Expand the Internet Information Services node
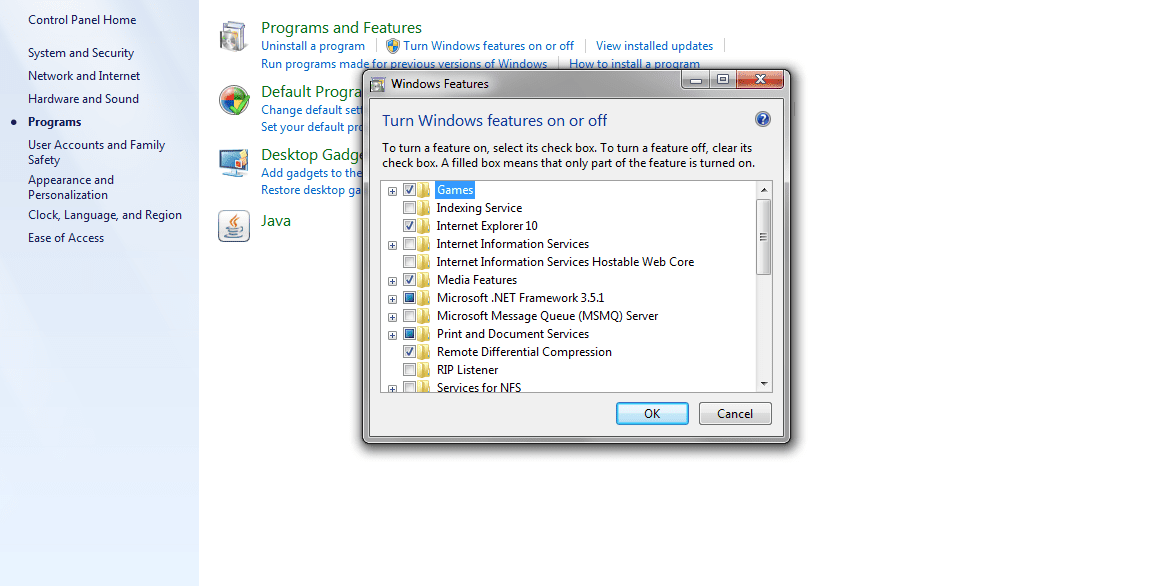Viewport: 1172px width, 586px height. tap(392, 244)
